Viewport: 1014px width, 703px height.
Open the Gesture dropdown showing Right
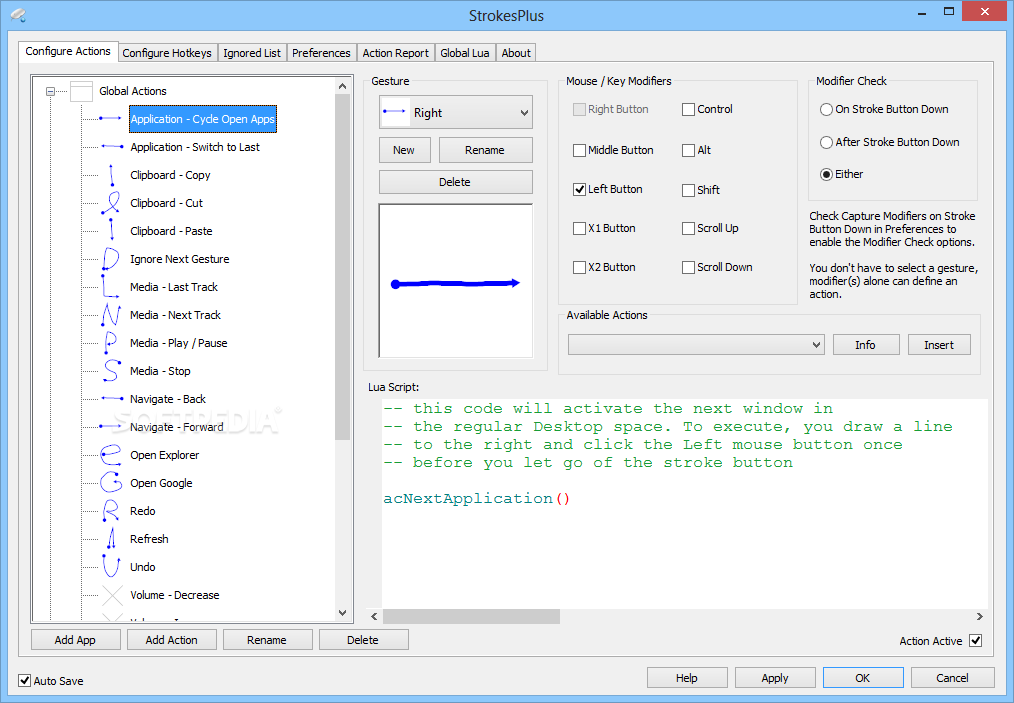(455, 113)
